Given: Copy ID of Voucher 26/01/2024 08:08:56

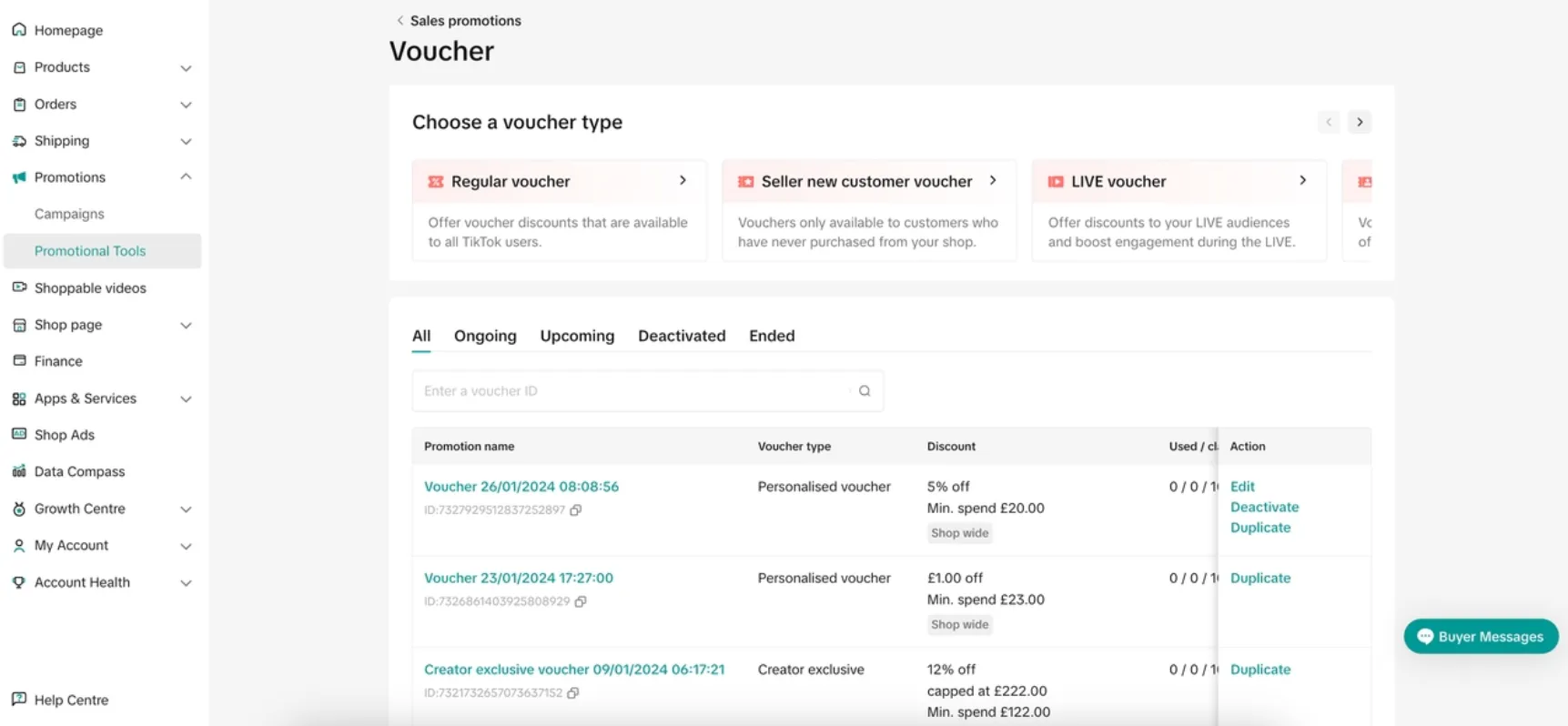Looking at the screenshot, I should tap(576, 510).
